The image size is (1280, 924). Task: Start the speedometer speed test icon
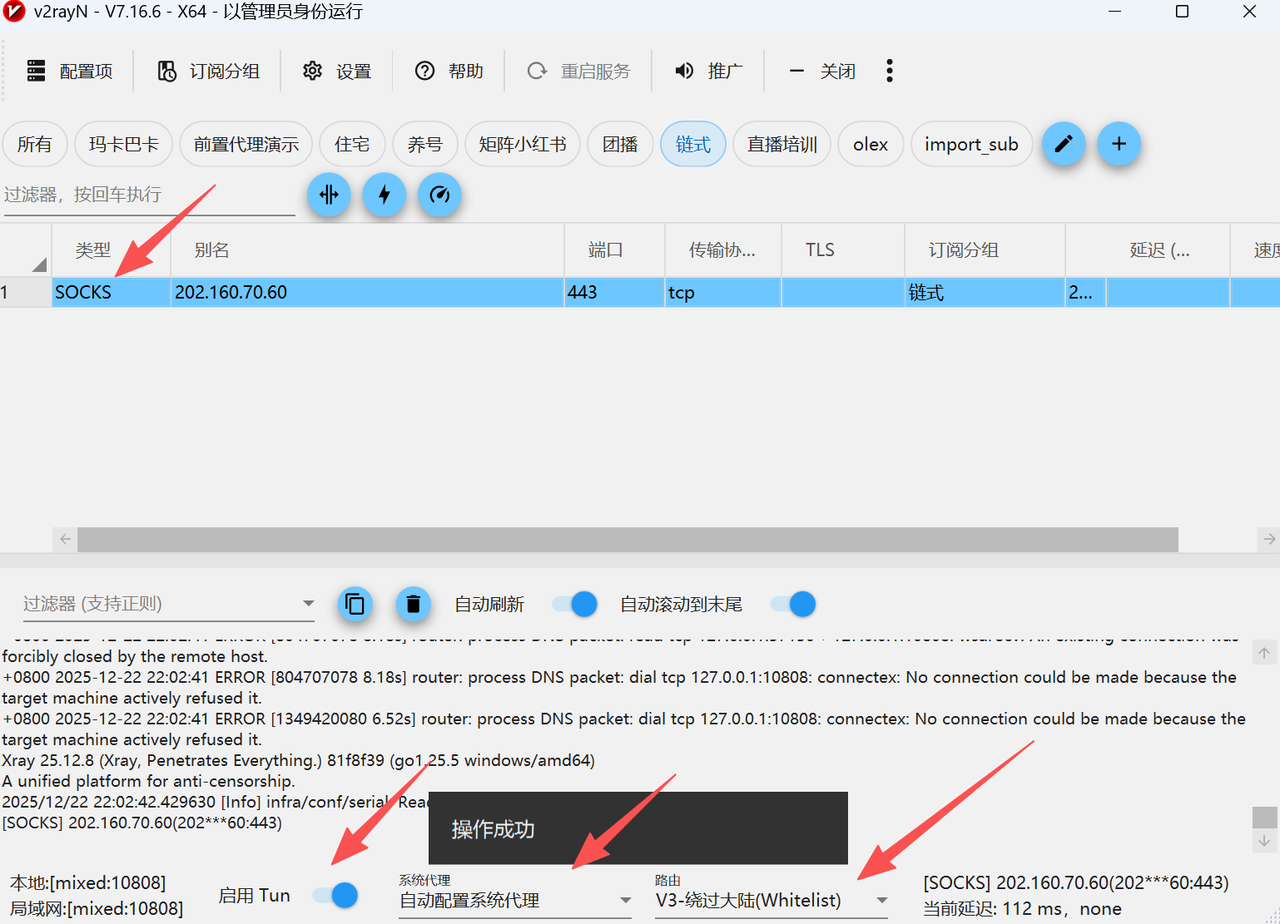pos(439,195)
